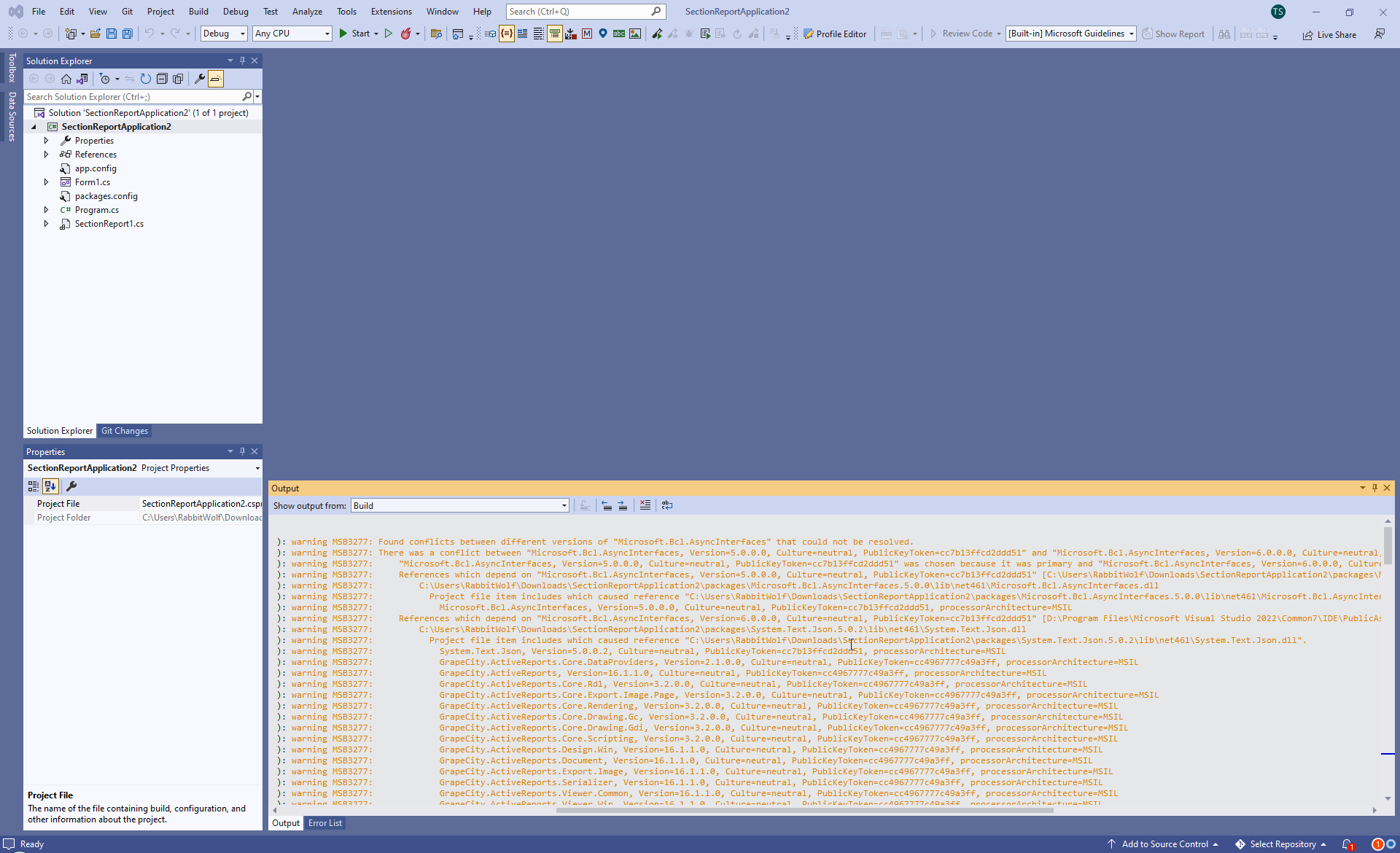Click the Start debugging button

(x=354, y=34)
